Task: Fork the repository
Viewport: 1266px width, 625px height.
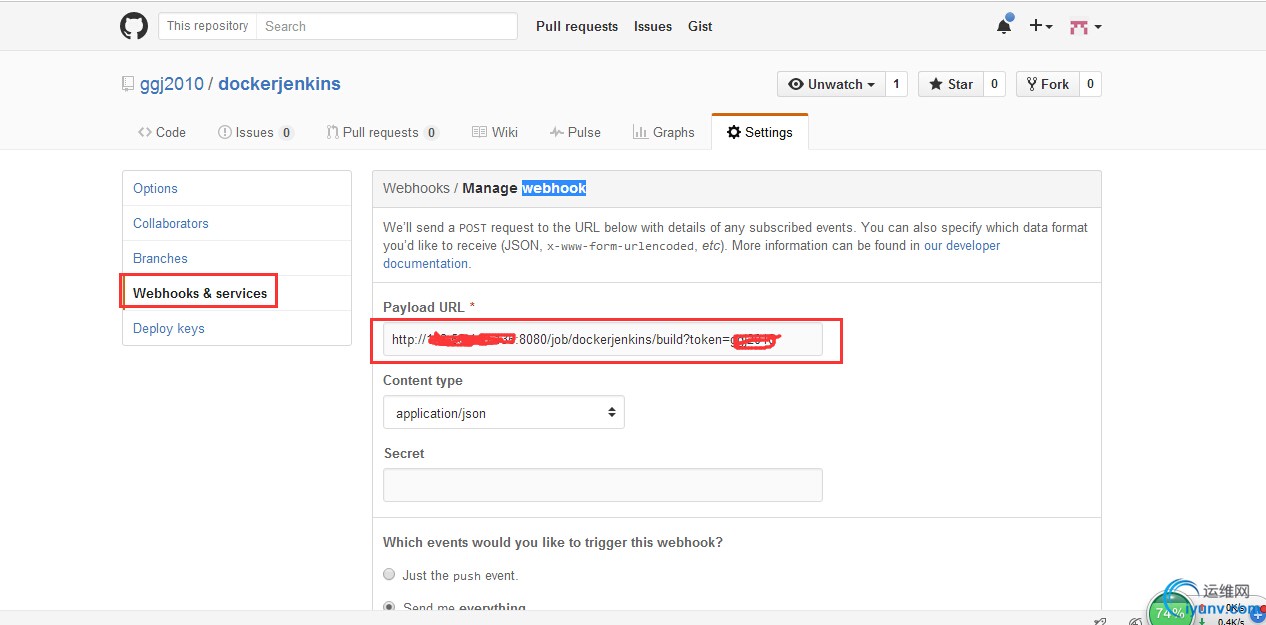Action: point(1048,84)
